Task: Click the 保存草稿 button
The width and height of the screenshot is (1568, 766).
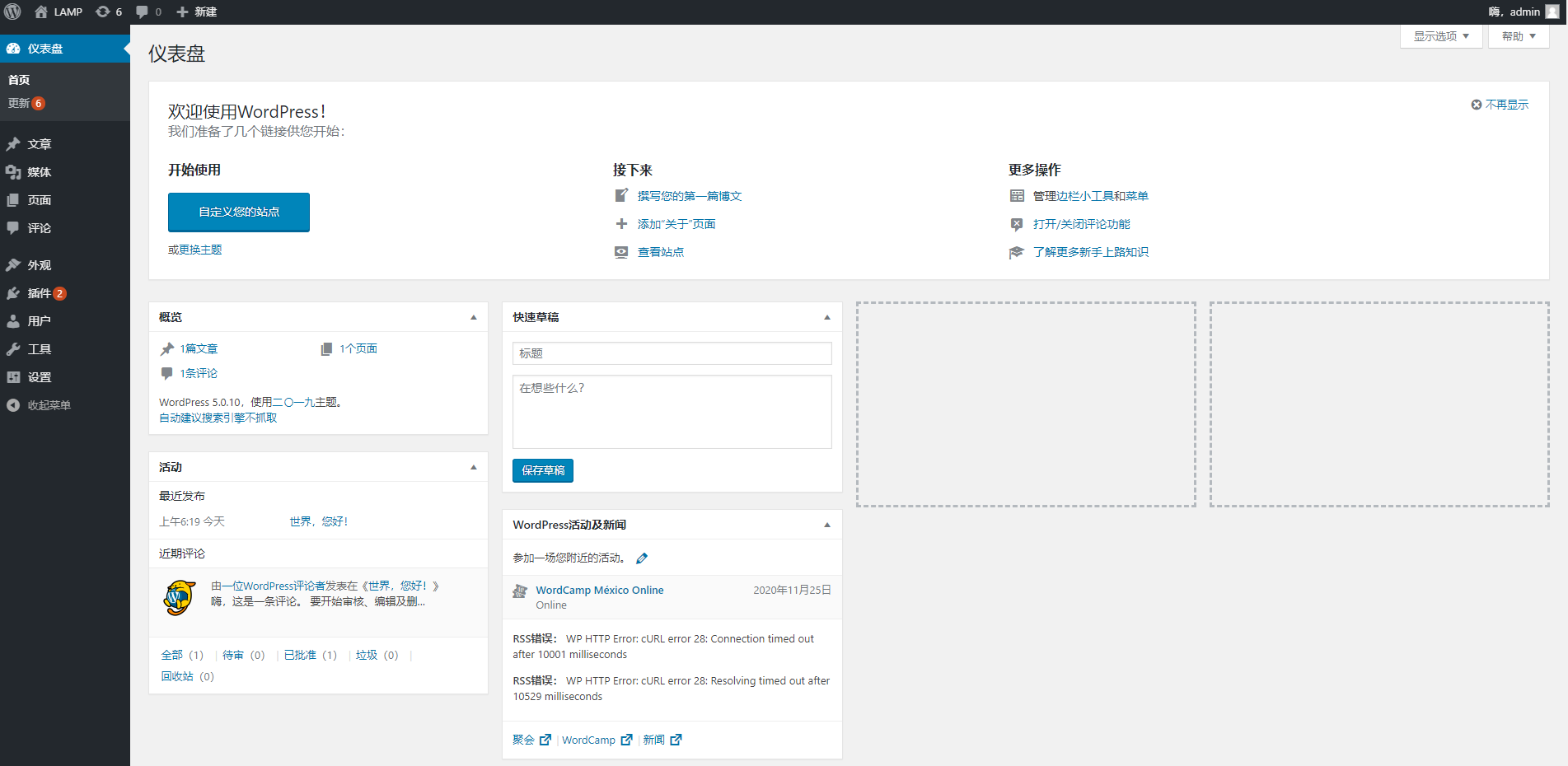Action: [543, 470]
